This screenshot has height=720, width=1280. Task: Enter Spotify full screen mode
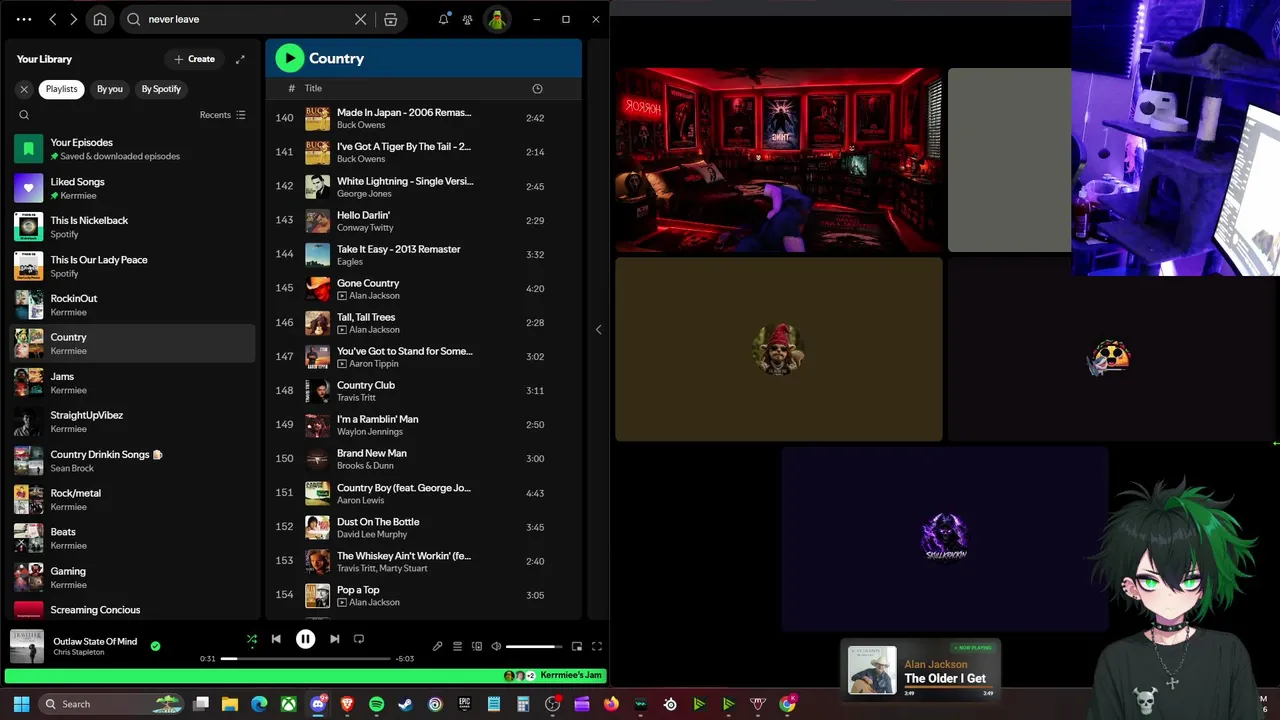pos(597,647)
